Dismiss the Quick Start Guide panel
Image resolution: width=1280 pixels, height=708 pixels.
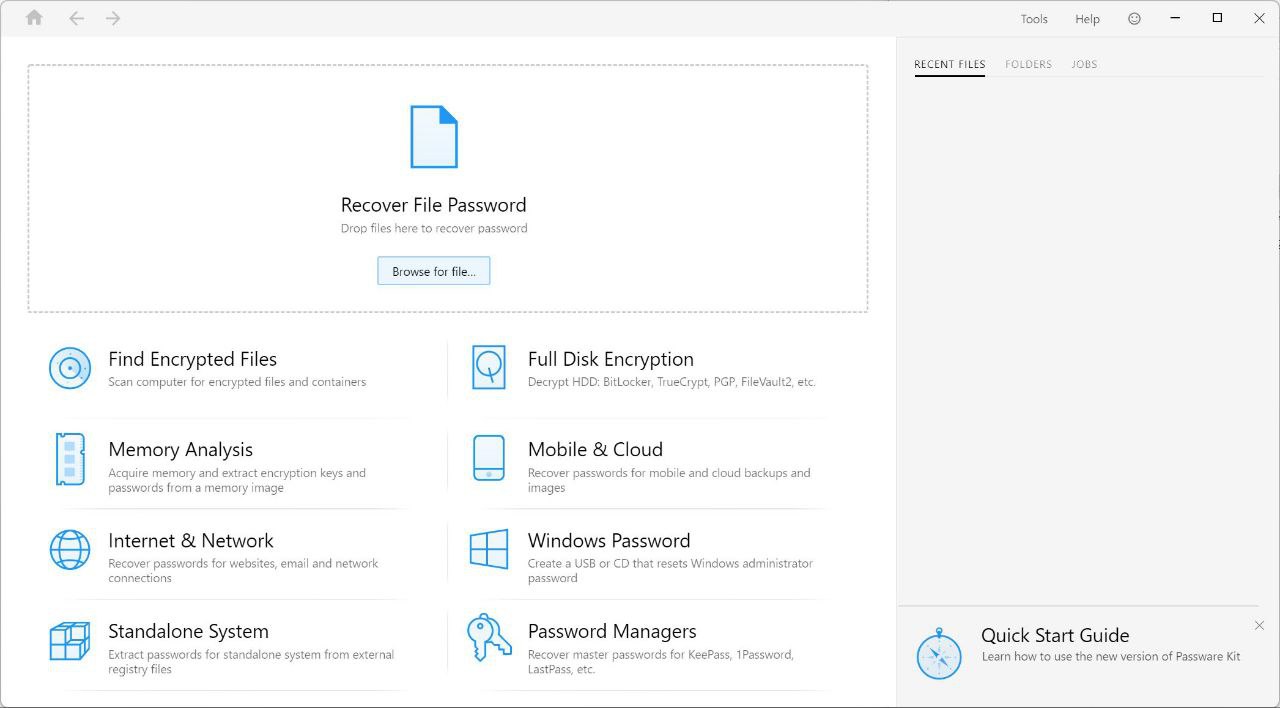click(x=1259, y=625)
